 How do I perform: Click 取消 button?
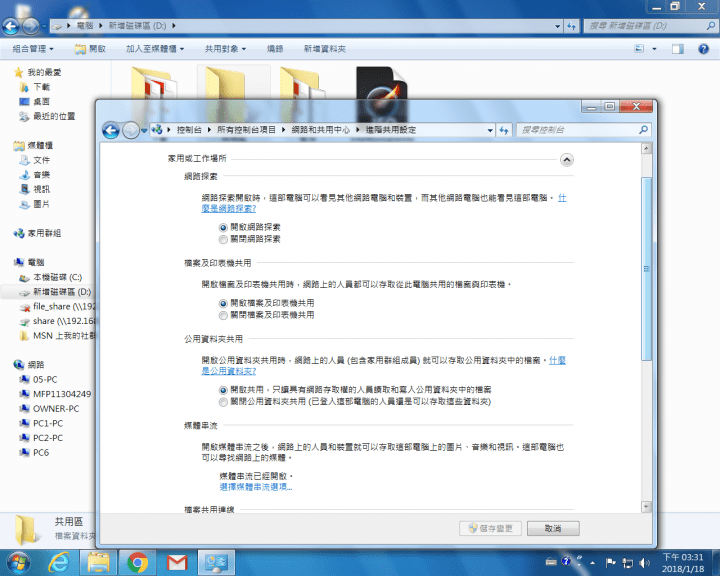click(x=553, y=528)
